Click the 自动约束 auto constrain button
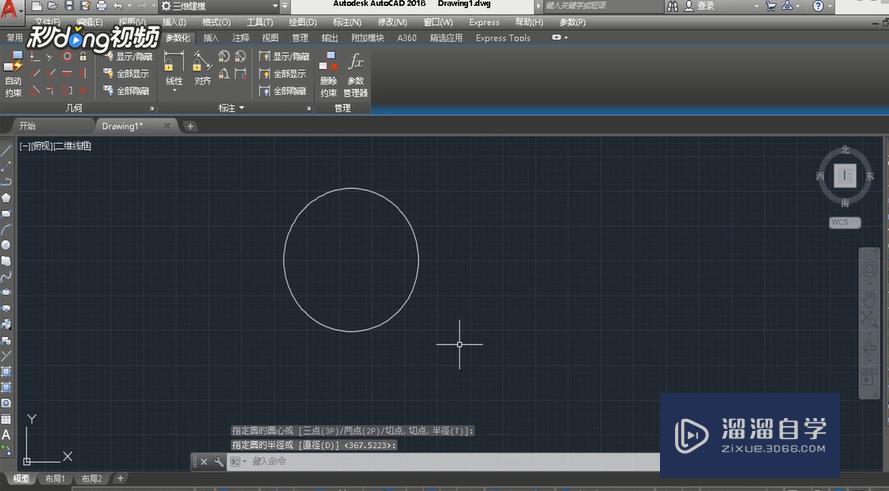Screen dimensions: 889x491 click(x=13, y=74)
